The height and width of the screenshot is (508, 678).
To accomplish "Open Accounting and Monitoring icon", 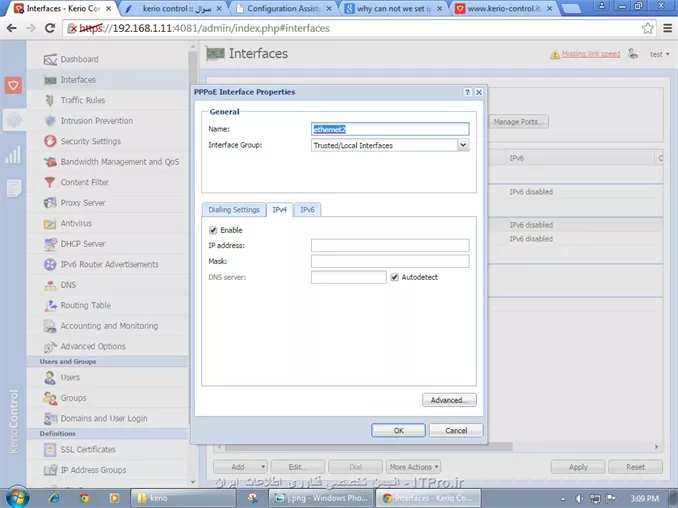I will [x=50, y=326].
